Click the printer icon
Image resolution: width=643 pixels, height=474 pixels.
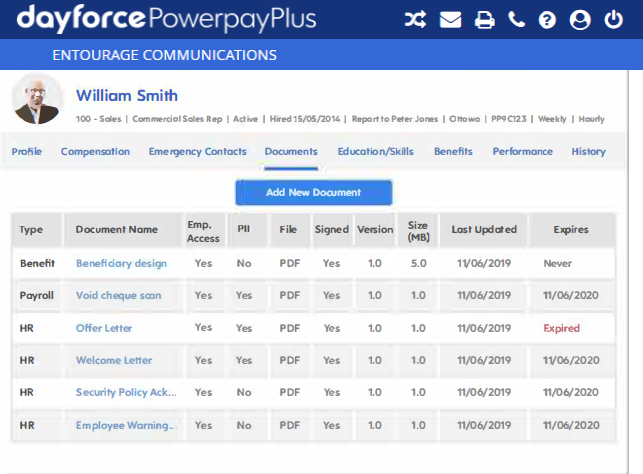pyautogui.click(x=485, y=20)
